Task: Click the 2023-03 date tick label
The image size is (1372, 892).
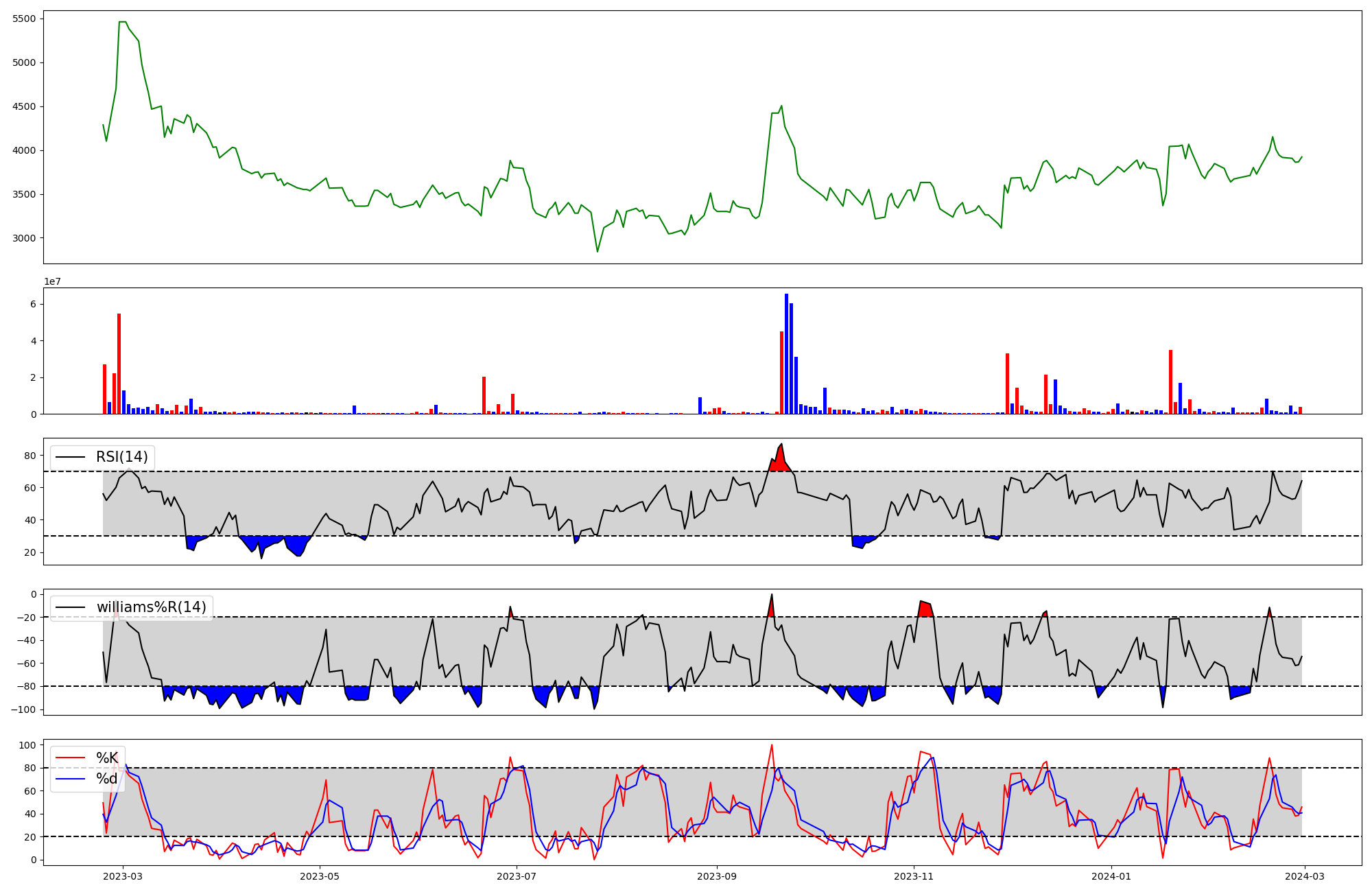Action: click(x=123, y=876)
